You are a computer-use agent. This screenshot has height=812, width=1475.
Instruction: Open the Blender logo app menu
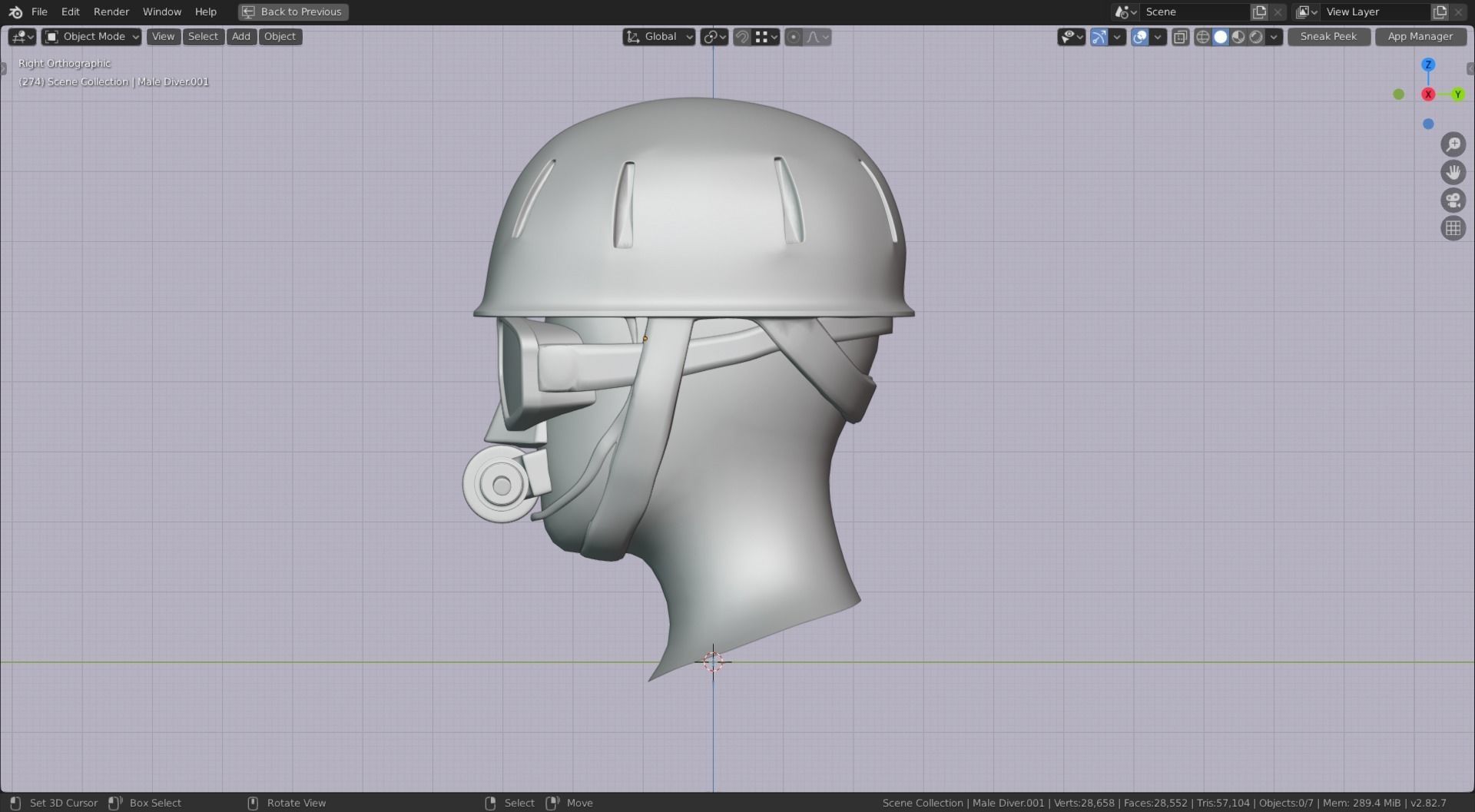pos(15,12)
